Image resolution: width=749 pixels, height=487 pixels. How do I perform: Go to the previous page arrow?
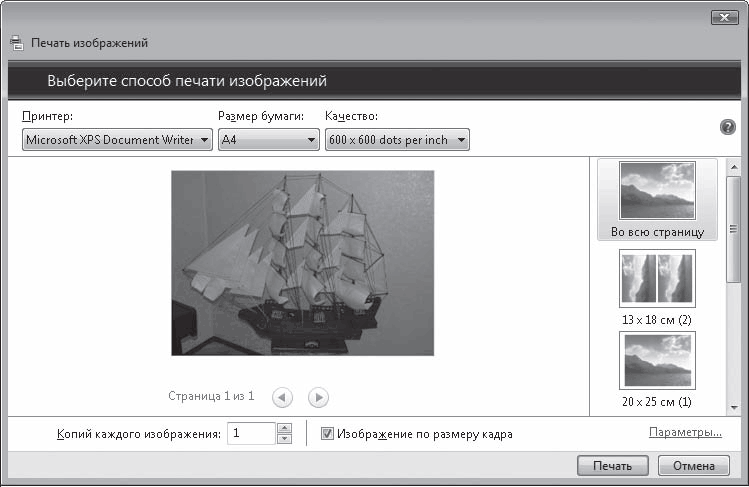point(282,397)
